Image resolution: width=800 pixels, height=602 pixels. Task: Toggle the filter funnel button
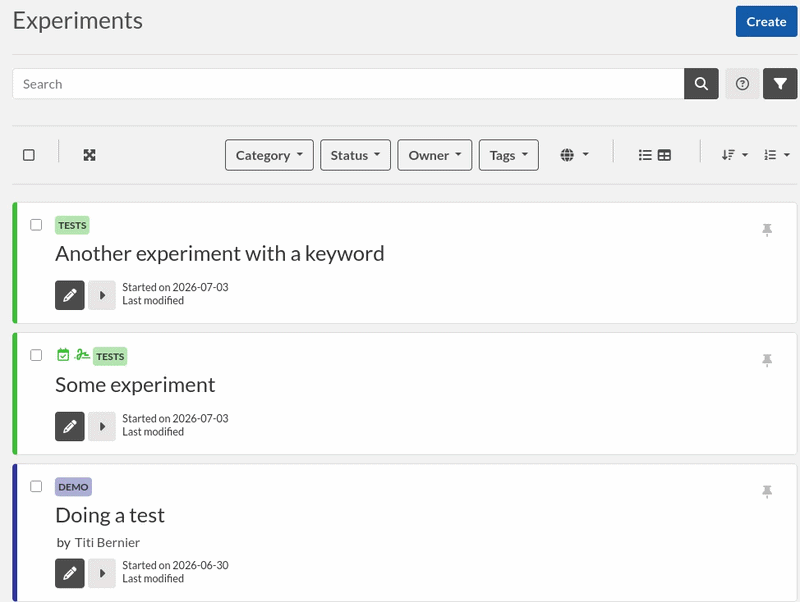(780, 84)
